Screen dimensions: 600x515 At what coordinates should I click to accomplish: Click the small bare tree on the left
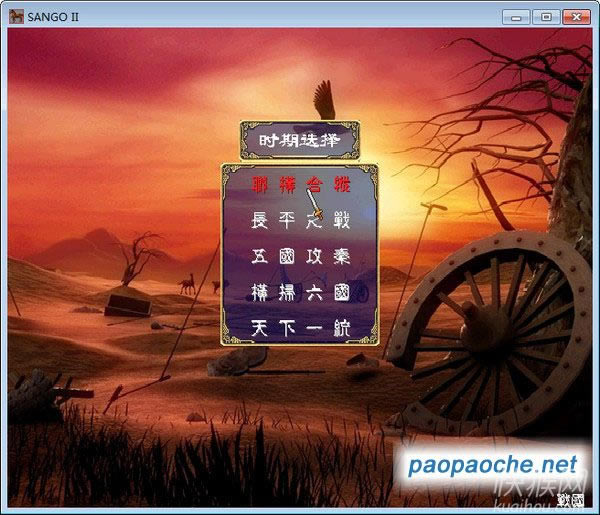pos(138,255)
